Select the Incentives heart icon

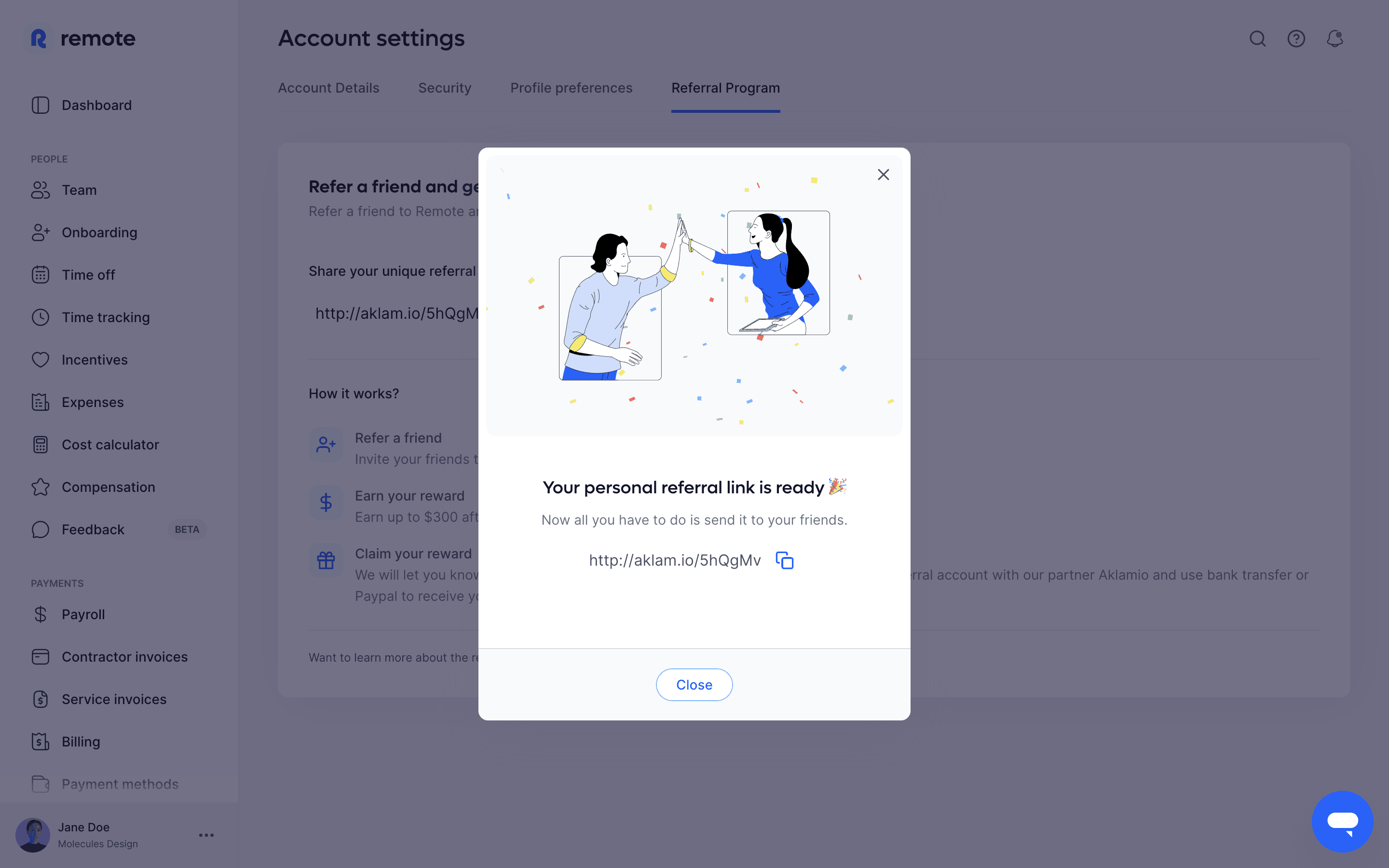click(x=40, y=360)
